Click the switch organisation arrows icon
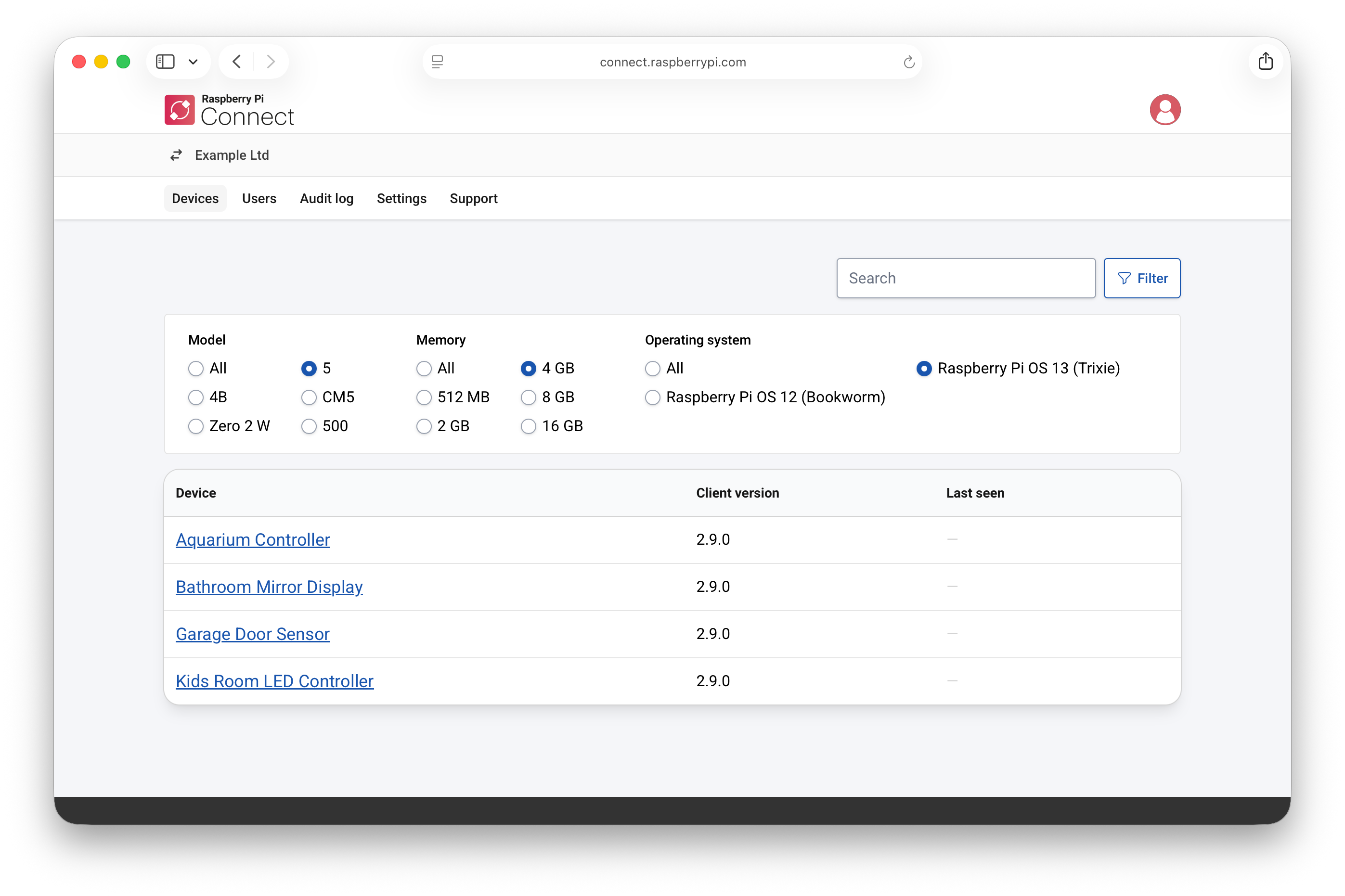Image resolution: width=1345 pixels, height=896 pixels. pyautogui.click(x=176, y=155)
